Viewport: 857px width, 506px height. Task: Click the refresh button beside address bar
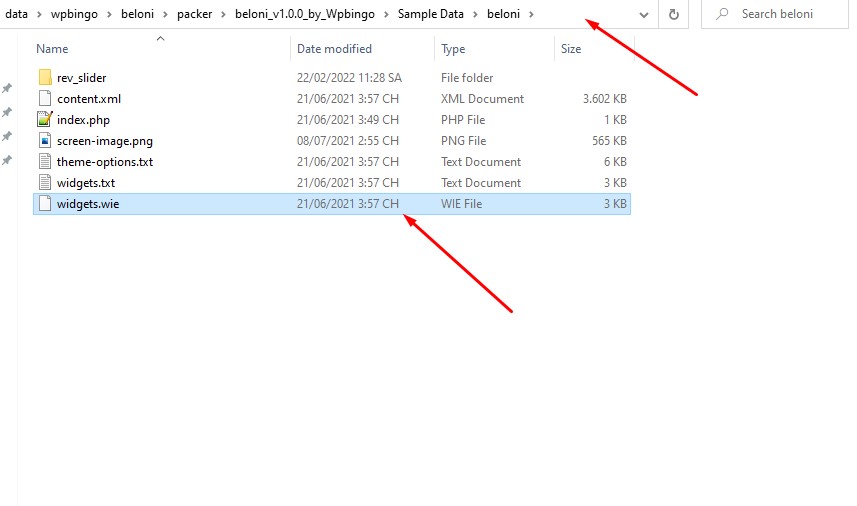point(674,14)
